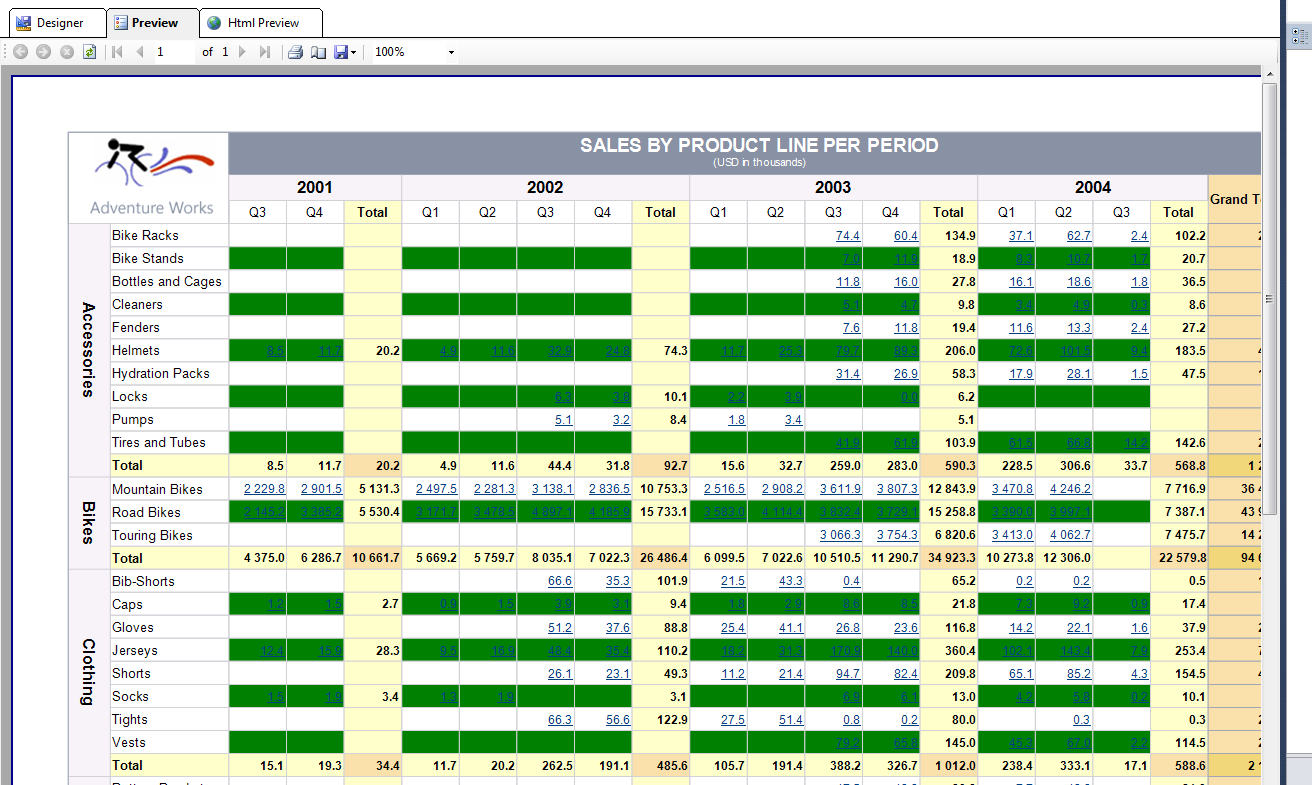Click the Road Bikes total '15 733.1'
Viewport: 1312px width, 785px height.
tap(664, 512)
